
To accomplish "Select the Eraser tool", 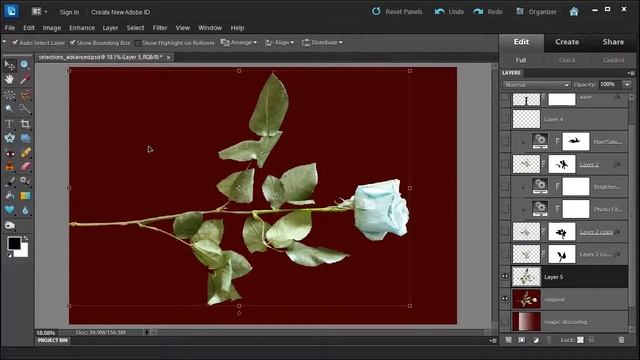I will [25, 167].
